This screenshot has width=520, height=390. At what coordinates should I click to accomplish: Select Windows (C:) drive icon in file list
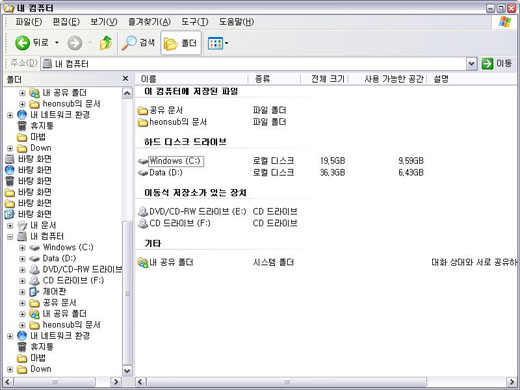click(143, 161)
